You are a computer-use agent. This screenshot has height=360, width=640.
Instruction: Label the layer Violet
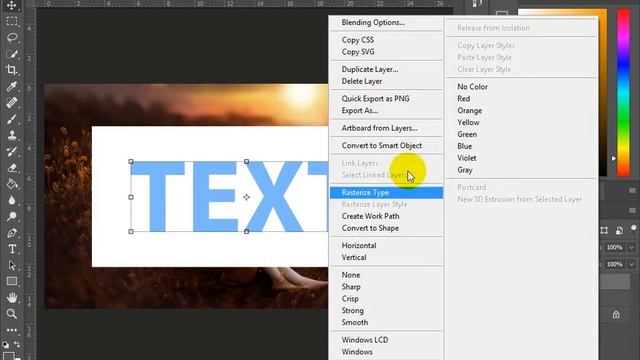467,158
